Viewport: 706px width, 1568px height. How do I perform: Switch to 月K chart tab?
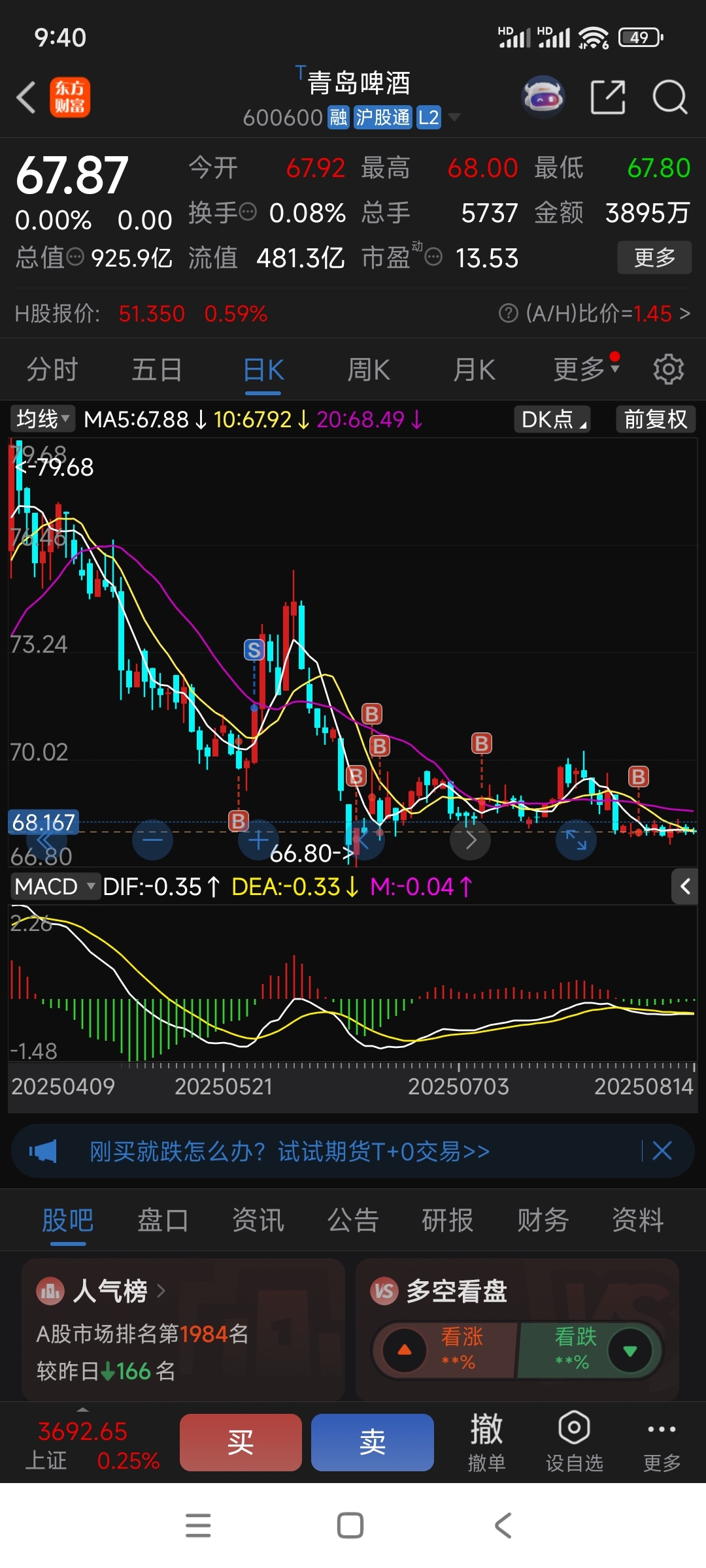point(475,370)
